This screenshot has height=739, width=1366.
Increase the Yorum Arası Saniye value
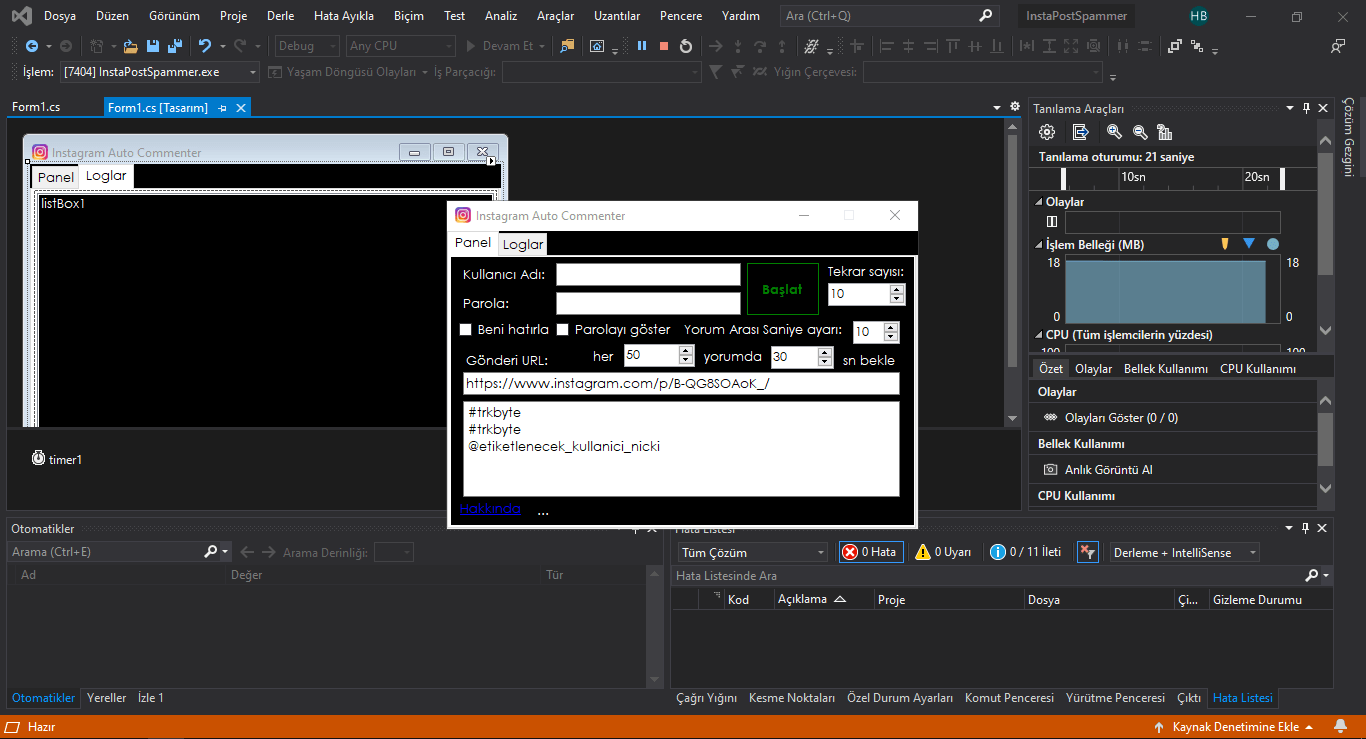tap(891, 328)
